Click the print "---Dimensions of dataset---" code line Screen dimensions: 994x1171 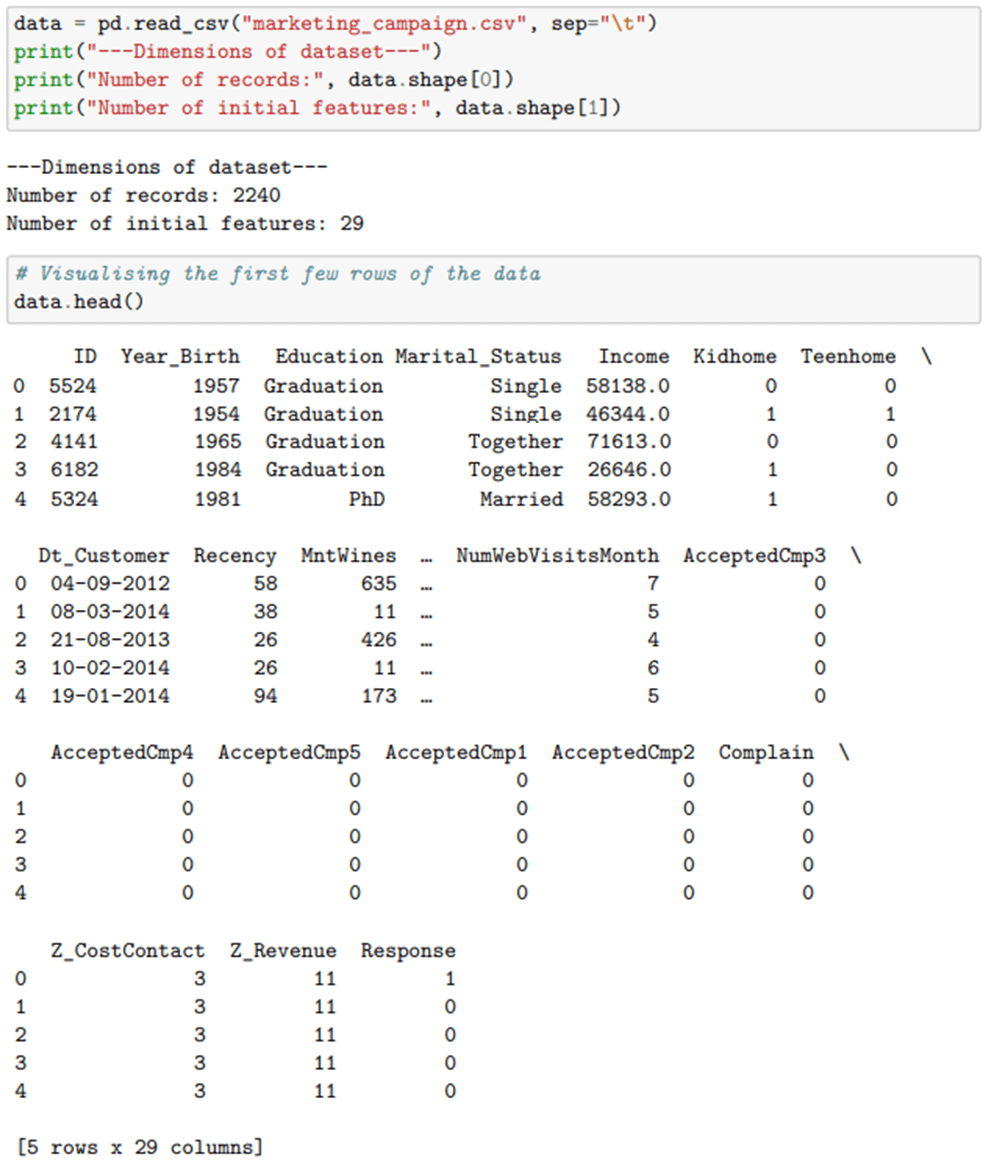(x=228, y=52)
